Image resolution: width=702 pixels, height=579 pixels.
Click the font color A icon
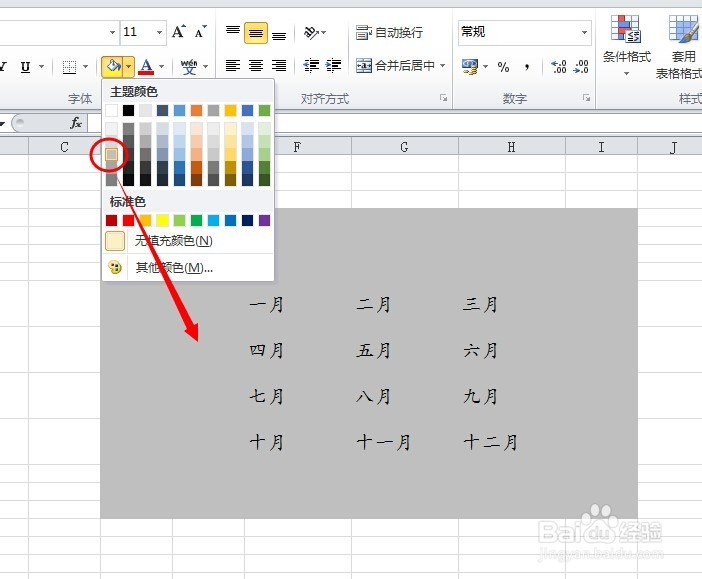coord(146,67)
